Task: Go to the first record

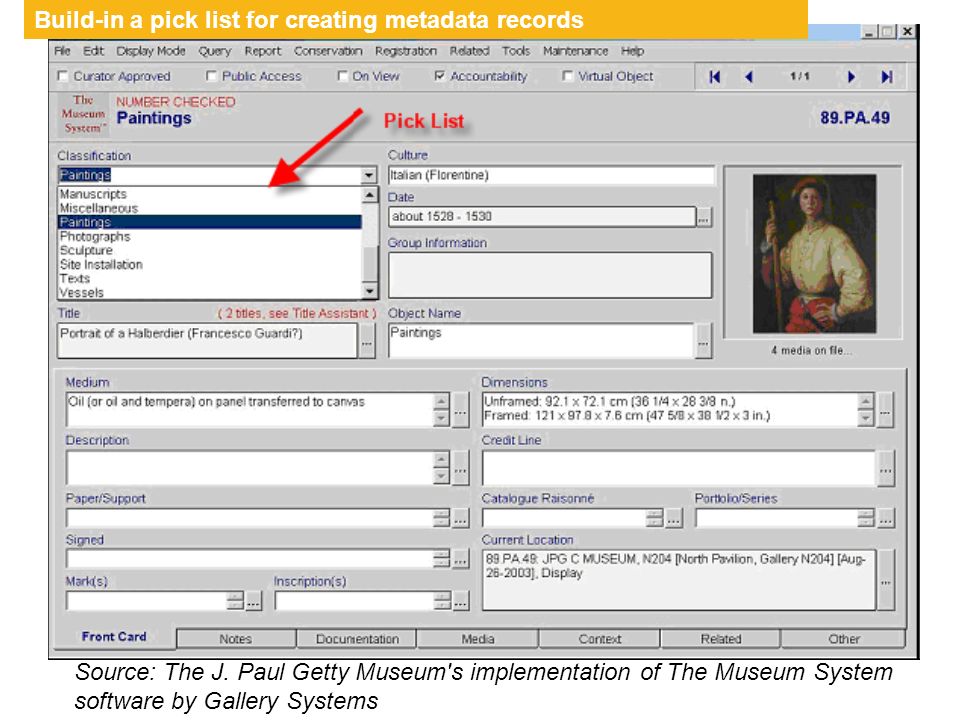Action: click(x=714, y=77)
